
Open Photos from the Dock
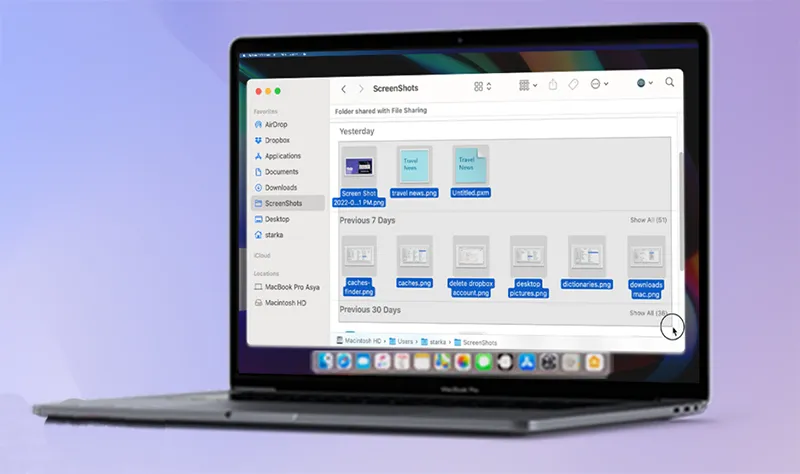(463, 362)
